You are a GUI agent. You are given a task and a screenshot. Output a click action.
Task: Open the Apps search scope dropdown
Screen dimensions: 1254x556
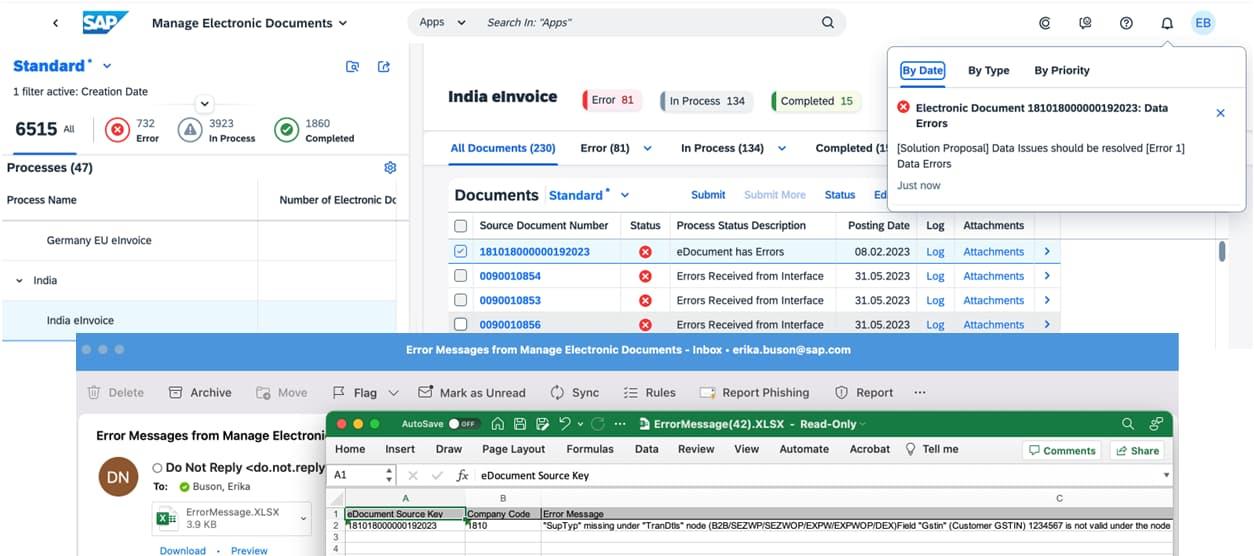(461, 22)
